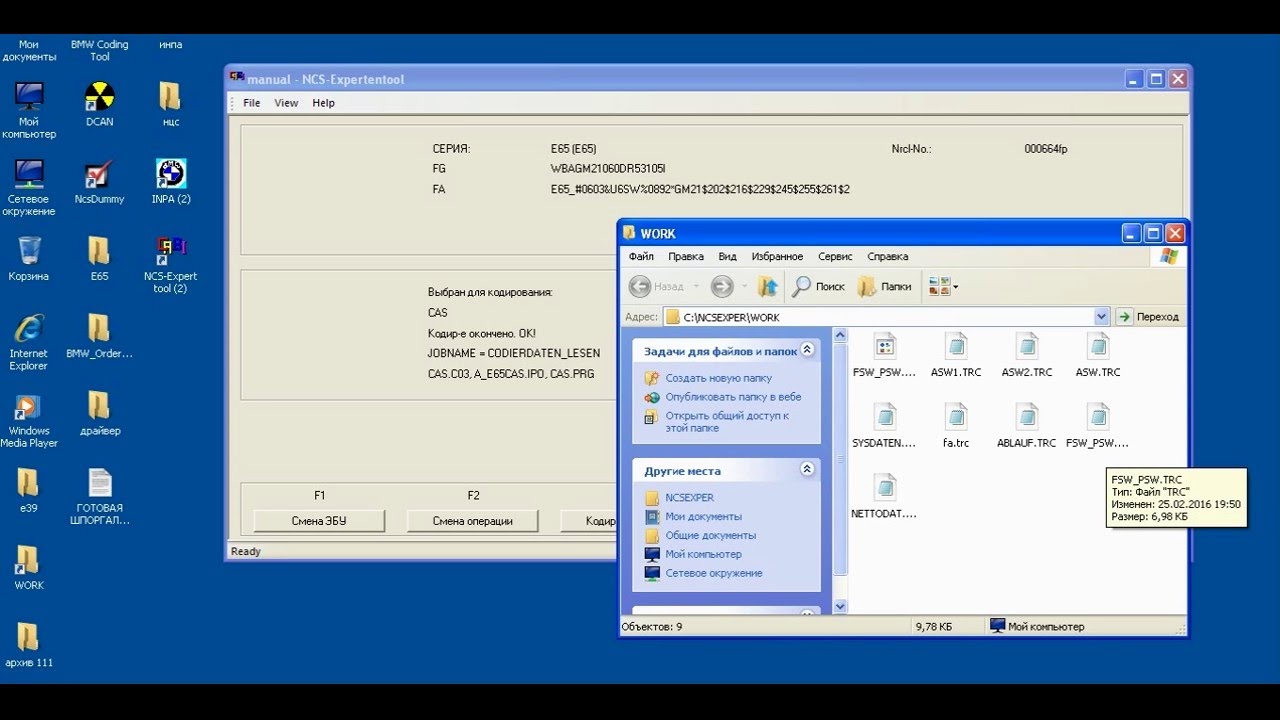Open the DCAN desktop shortcut
1280x720 pixels.
pyautogui.click(x=99, y=104)
